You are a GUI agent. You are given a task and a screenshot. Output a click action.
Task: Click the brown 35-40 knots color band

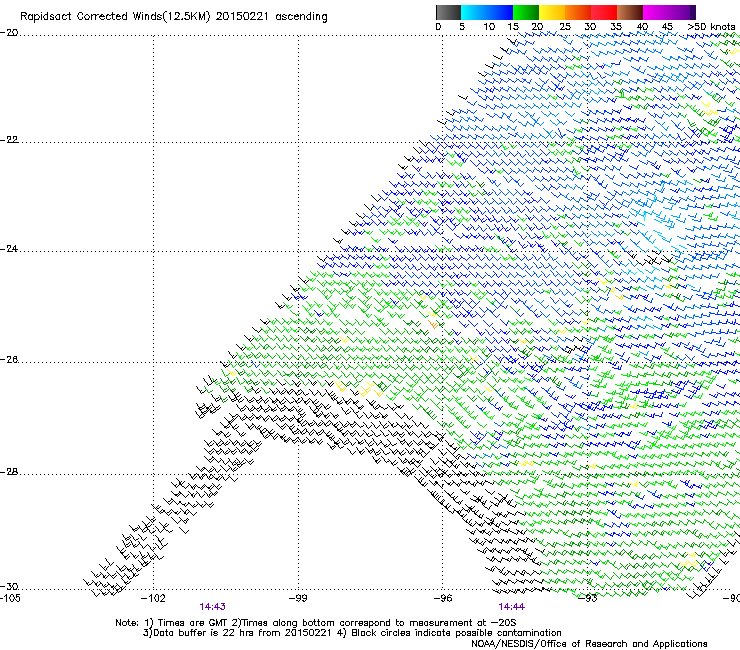pyautogui.click(x=630, y=12)
